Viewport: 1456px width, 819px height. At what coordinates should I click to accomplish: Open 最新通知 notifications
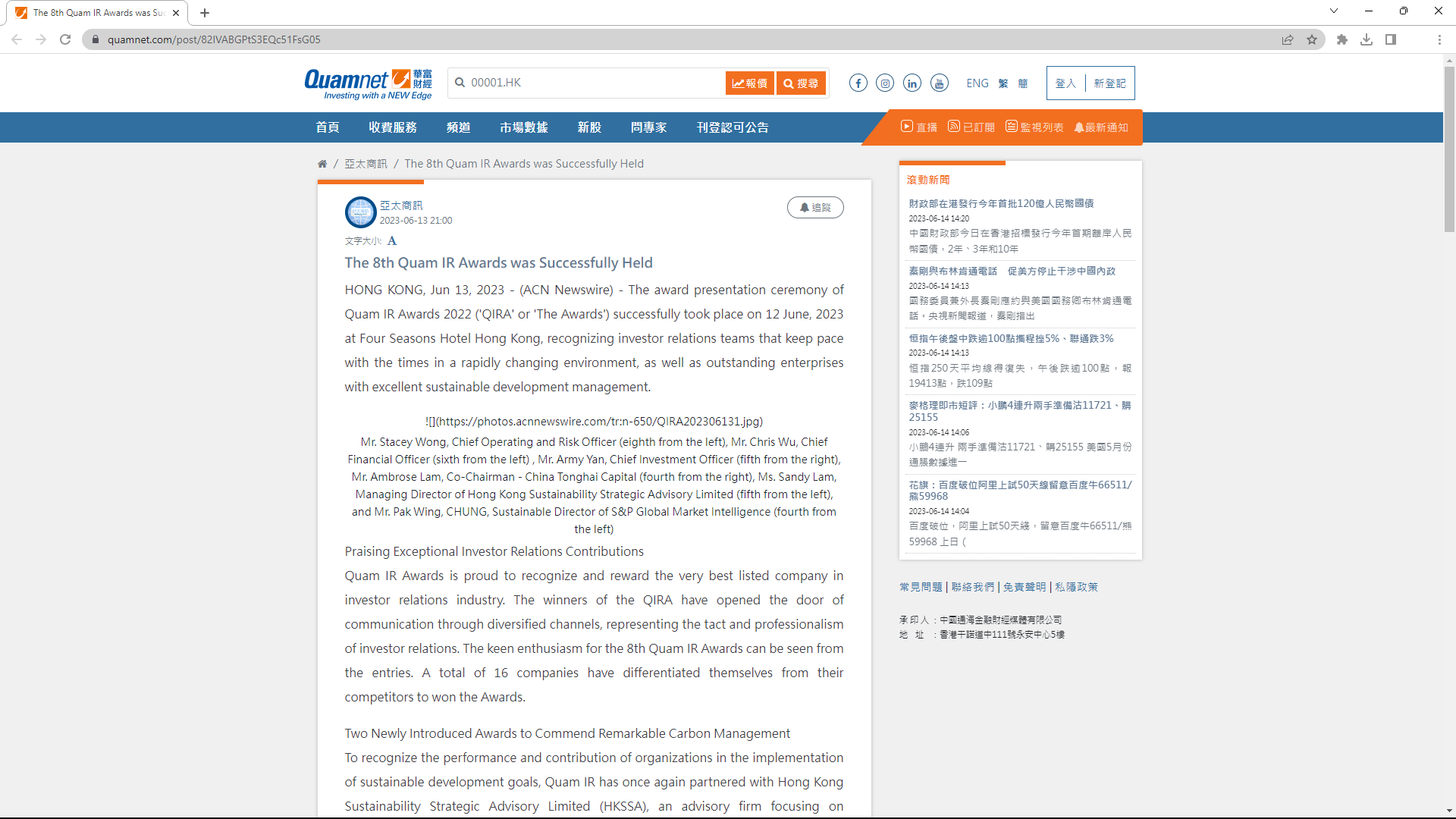coord(1101,127)
